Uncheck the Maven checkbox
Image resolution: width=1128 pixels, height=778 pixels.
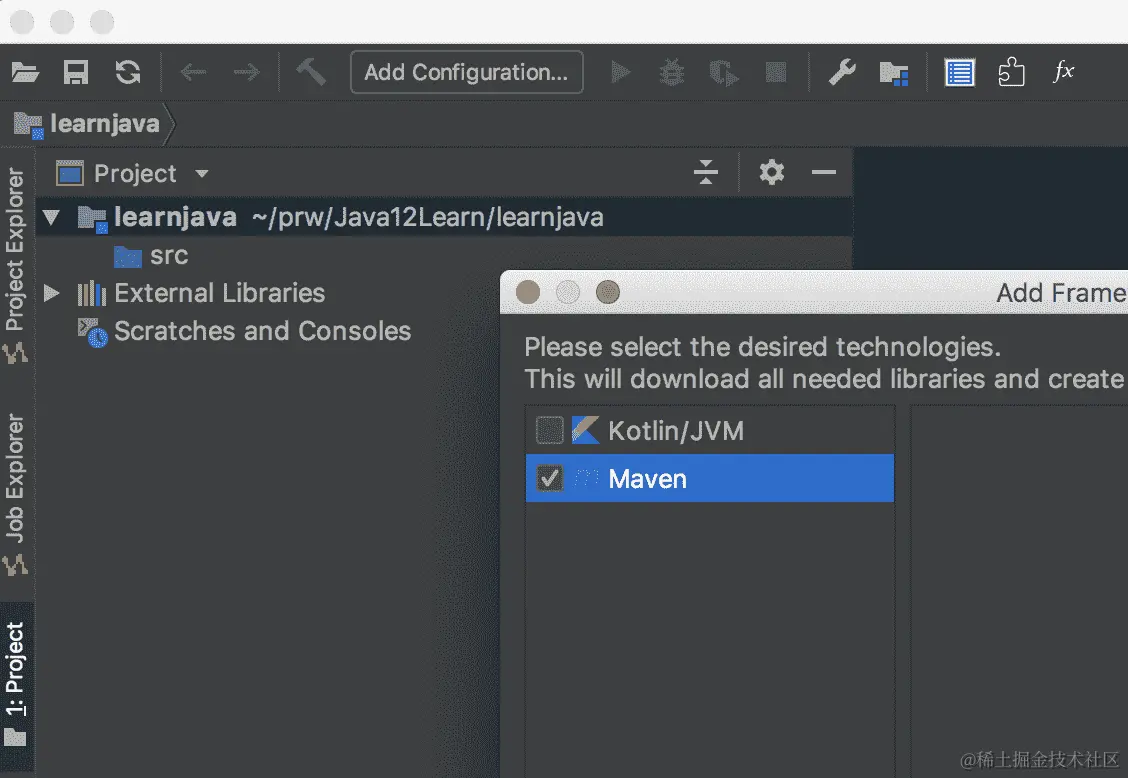pos(550,478)
